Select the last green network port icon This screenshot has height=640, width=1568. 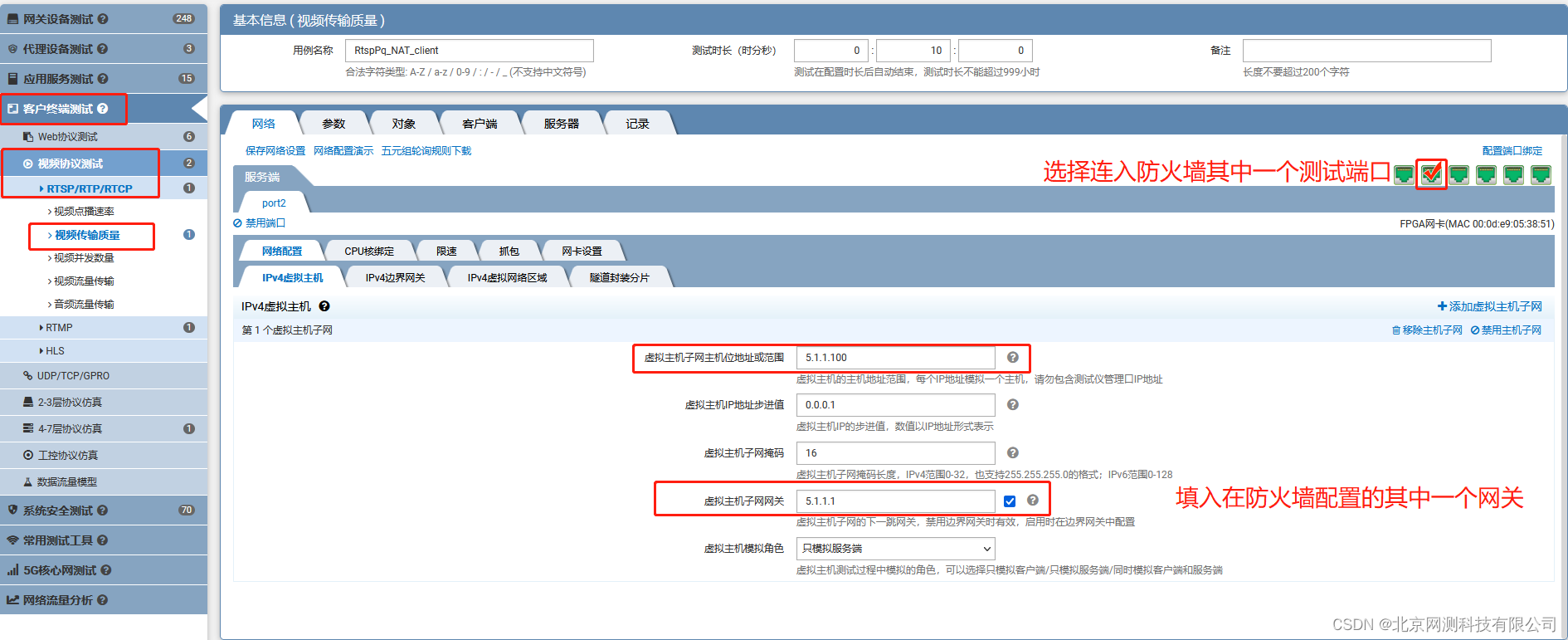click(x=1541, y=174)
